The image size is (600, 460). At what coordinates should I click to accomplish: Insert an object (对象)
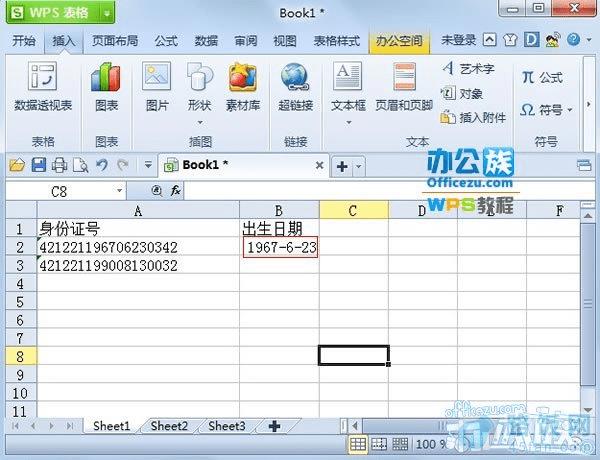coord(462,93)
